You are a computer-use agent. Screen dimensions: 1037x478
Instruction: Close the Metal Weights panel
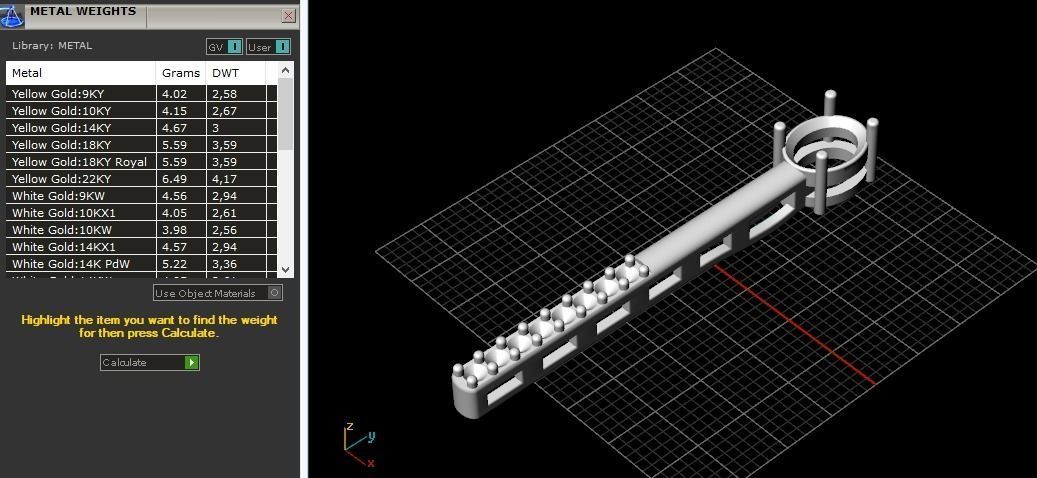tap(288, 16)
